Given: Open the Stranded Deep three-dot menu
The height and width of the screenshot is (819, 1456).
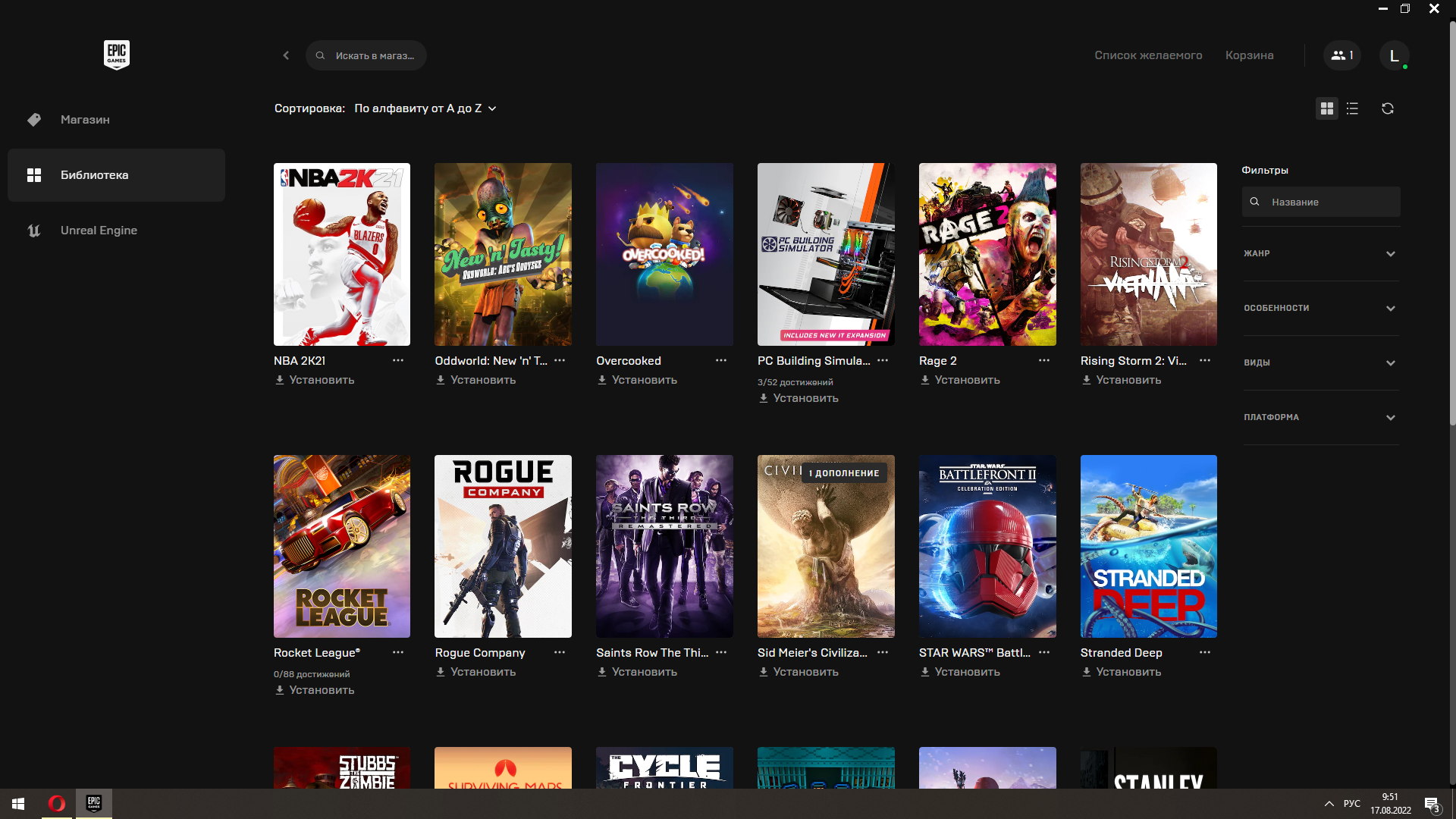Looking at the screenshot, I should [x=1205, y=652].
